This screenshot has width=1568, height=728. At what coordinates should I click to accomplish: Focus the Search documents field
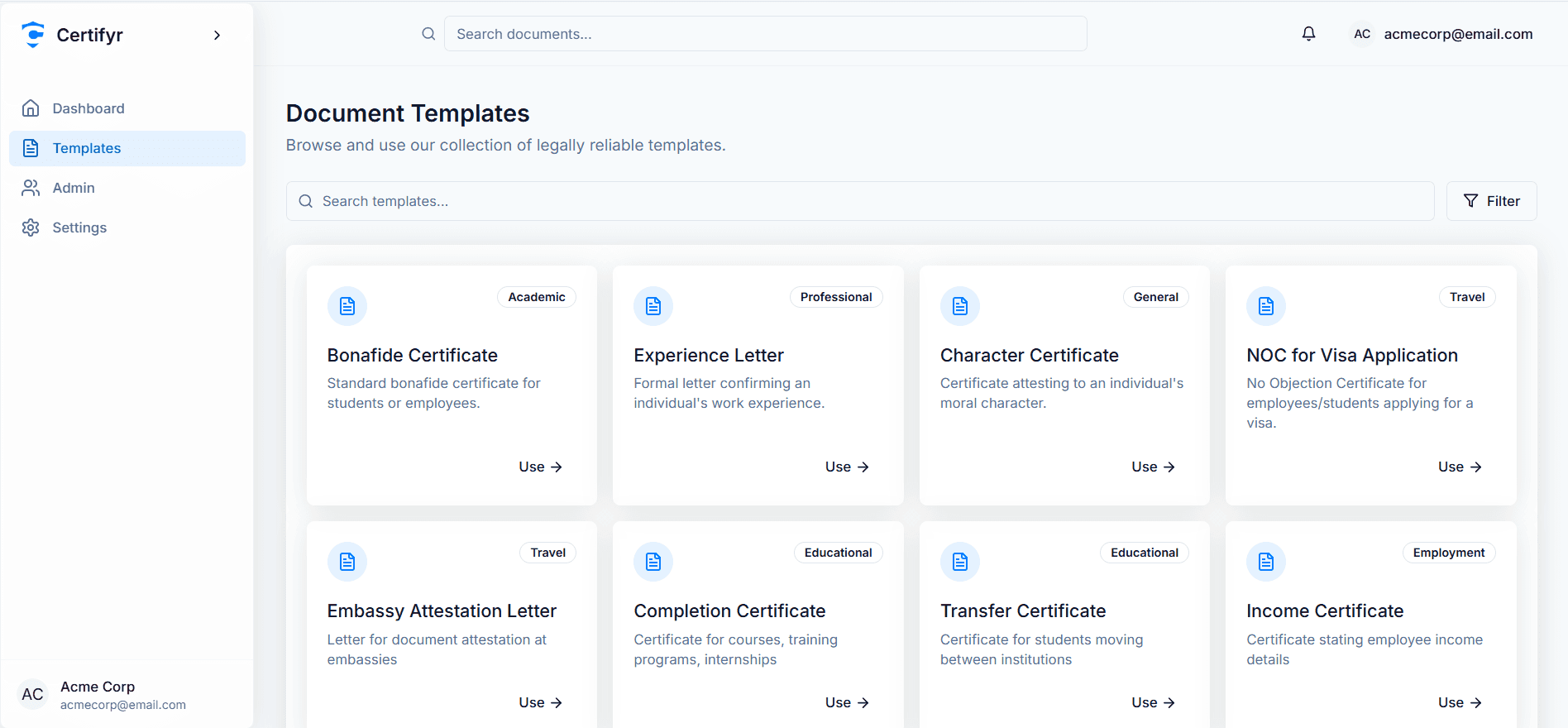[x=765, y=34]
